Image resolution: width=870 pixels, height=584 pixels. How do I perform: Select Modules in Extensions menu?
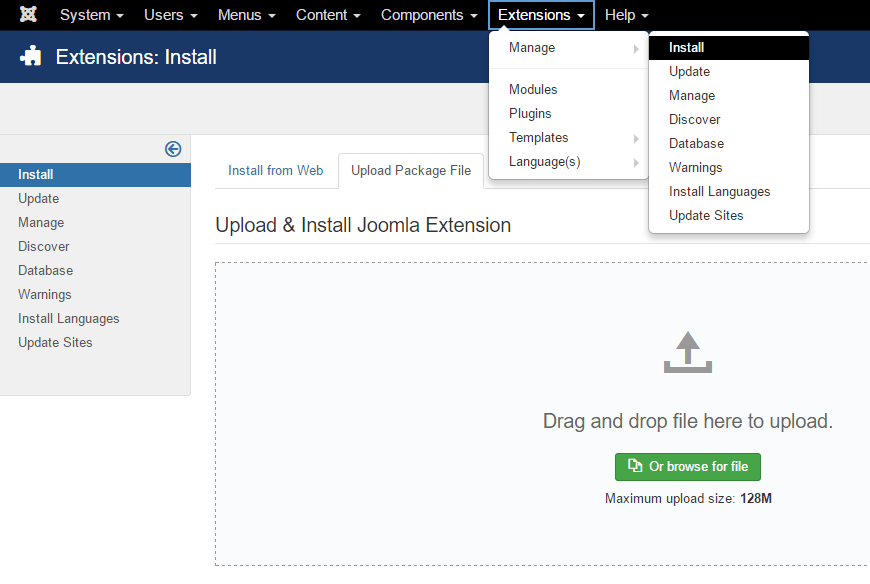569,89
